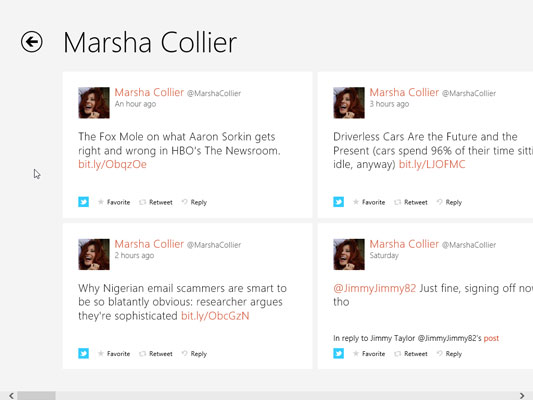The height and width of the screenshot is (400, 533).
Task: Favorite the Nigerian email scammers tweet
Action: [x=114, y=354]
